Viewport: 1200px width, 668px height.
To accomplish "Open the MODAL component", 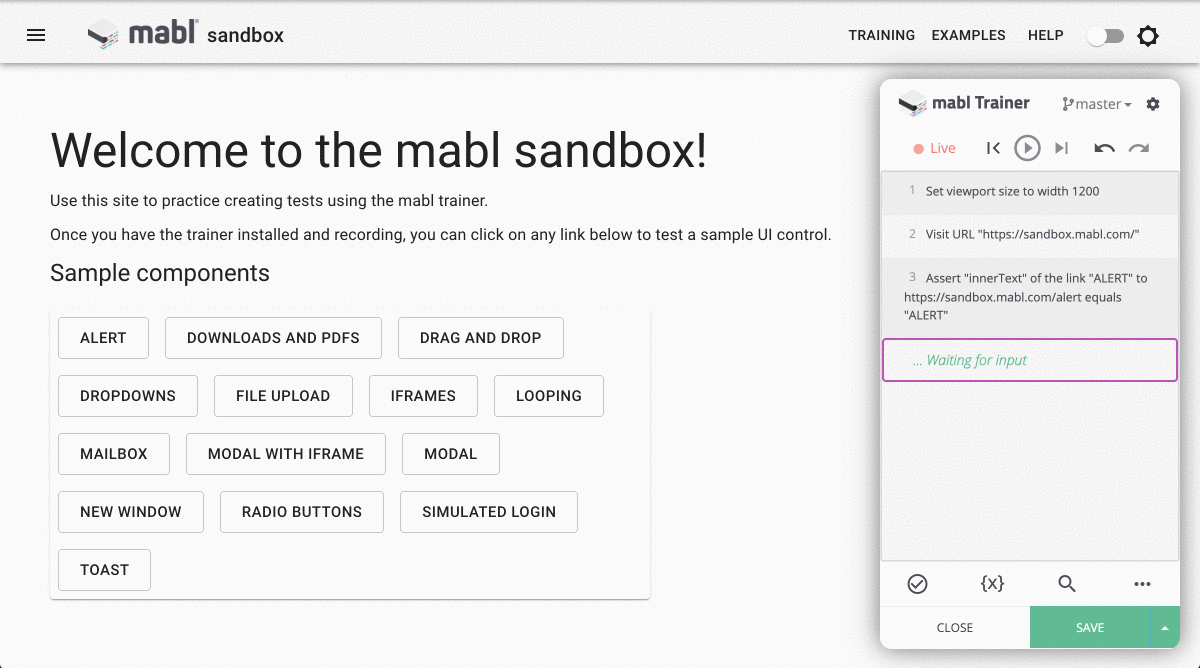I will click(451, 454).
